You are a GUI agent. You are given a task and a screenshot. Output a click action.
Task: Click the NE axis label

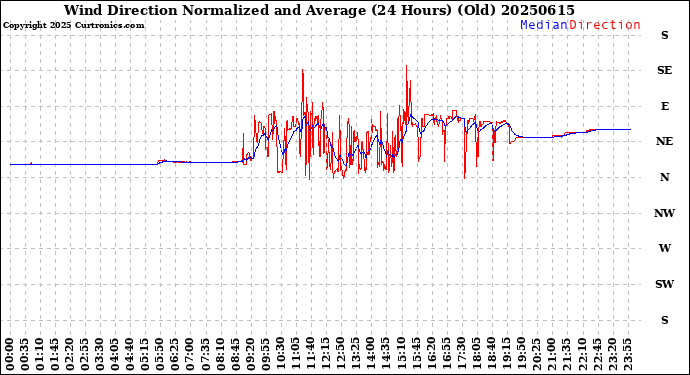(664, 141)
